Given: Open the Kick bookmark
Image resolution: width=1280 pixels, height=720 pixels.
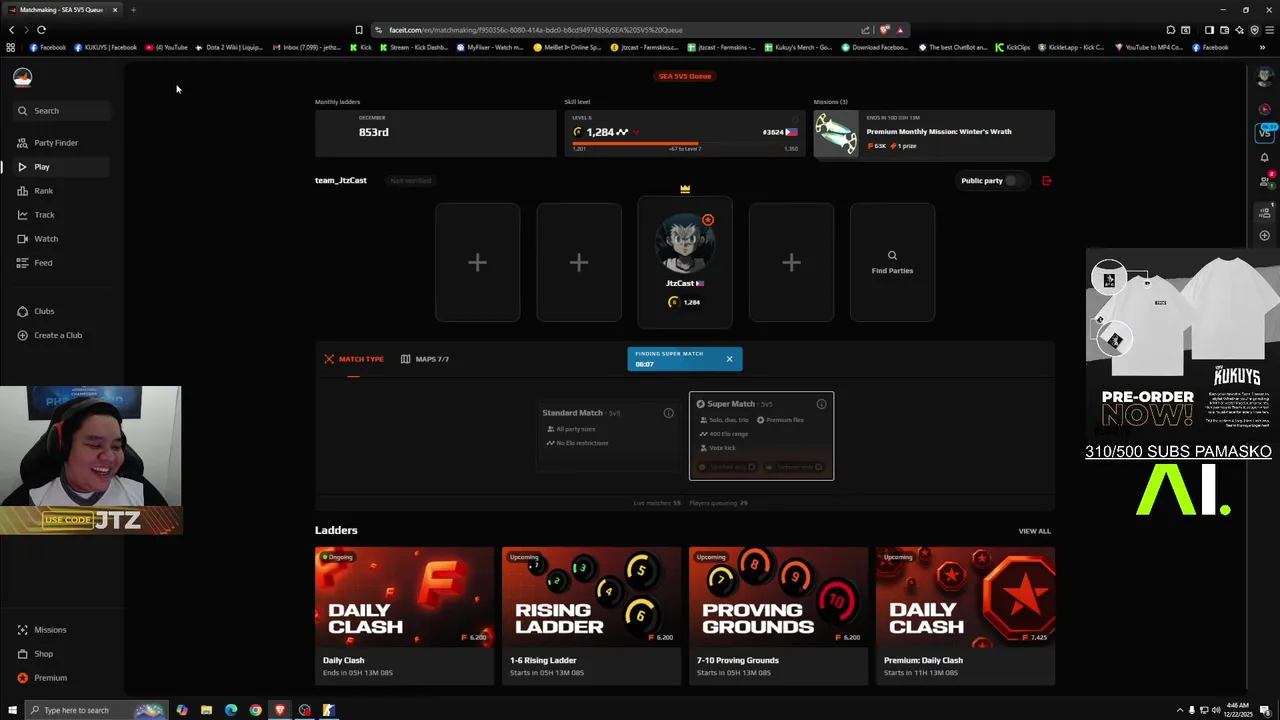Looking at the screenshot, I should click(361, 47).
